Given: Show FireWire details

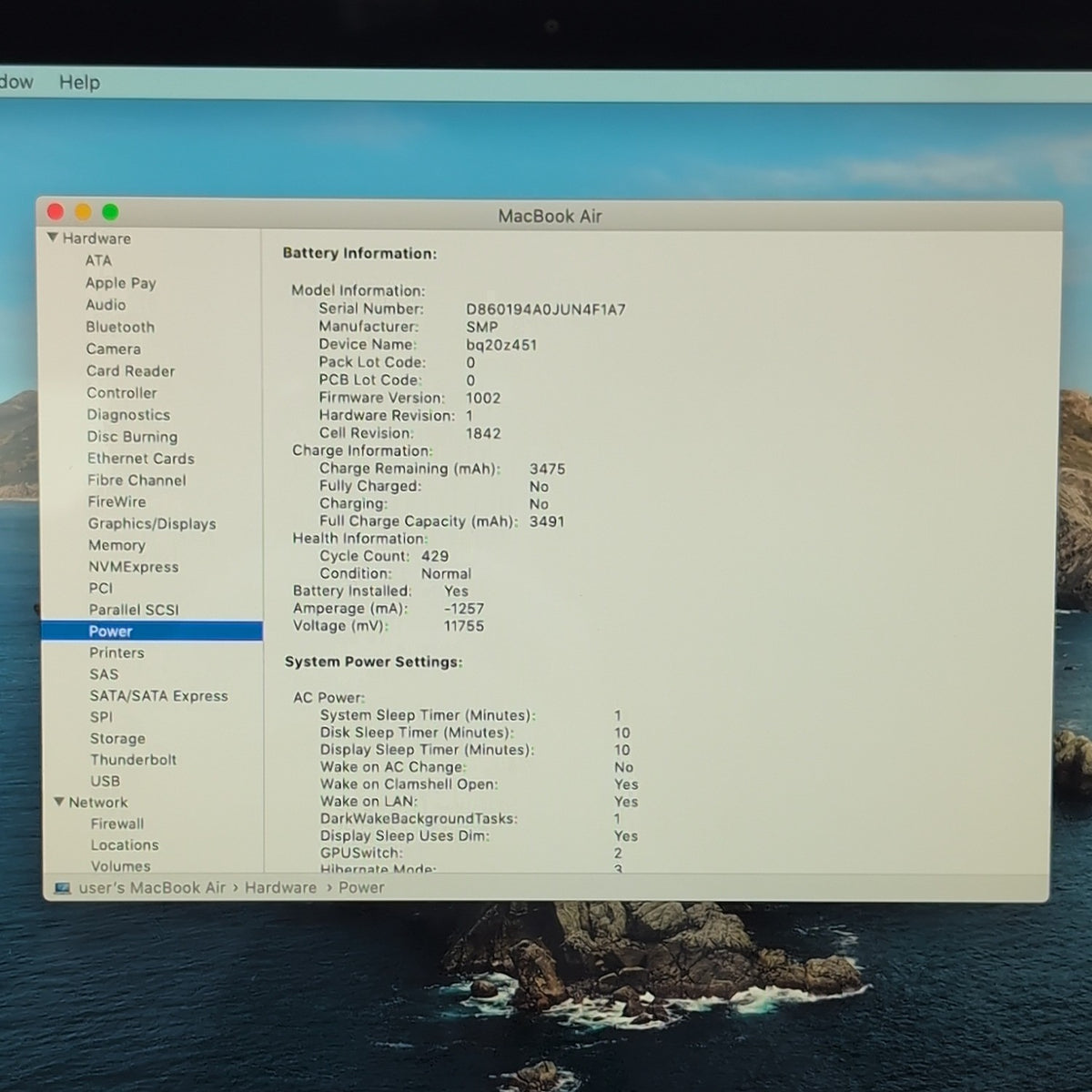Looking at the screenshot, I should tap(116, 501).
